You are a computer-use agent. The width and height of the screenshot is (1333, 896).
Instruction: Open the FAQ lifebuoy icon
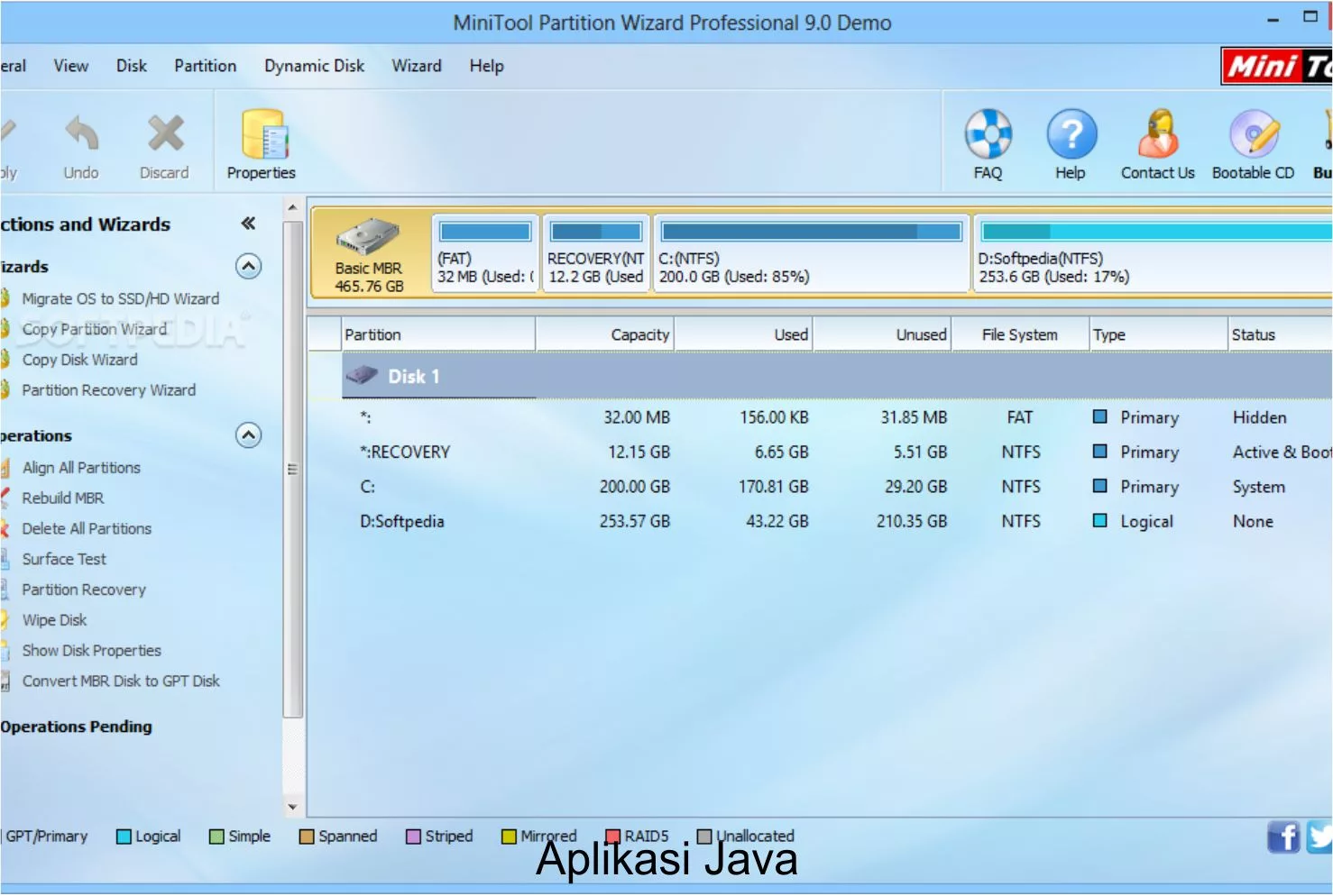[x=988, y=135]
